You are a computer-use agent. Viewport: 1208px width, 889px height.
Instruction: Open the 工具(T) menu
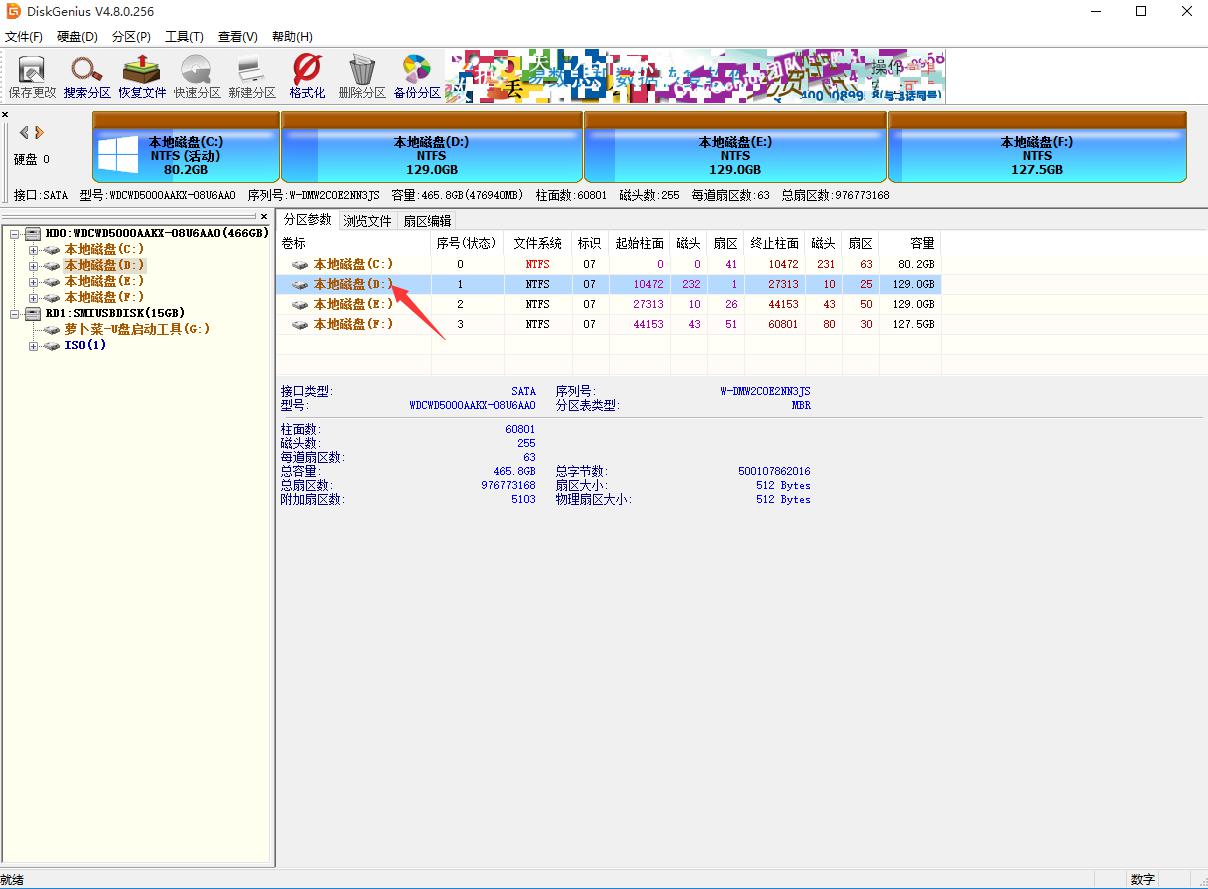pyautogui.click(x=184, y=37)
